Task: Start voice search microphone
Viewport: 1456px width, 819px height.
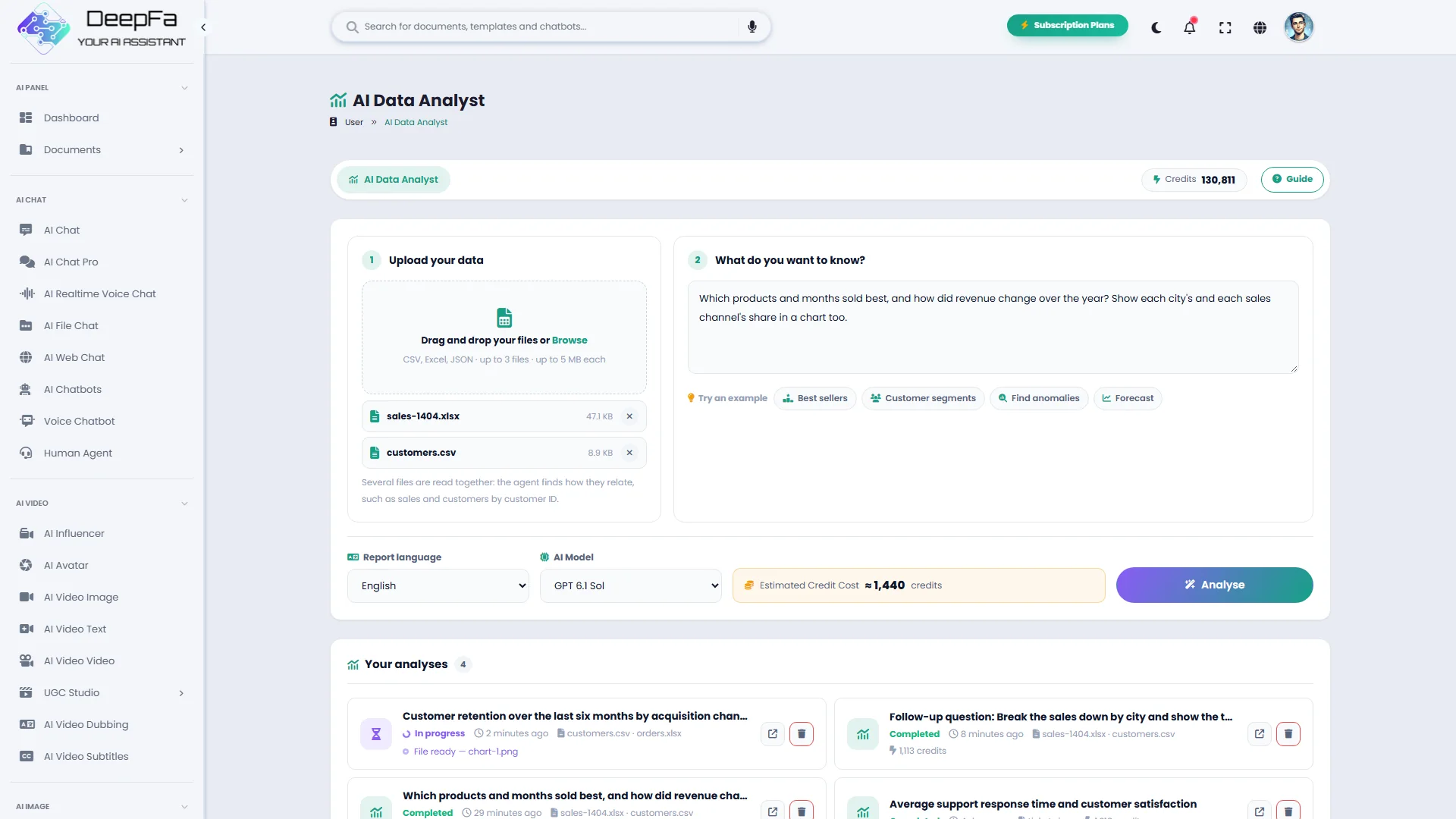Action: coord(752,27)
